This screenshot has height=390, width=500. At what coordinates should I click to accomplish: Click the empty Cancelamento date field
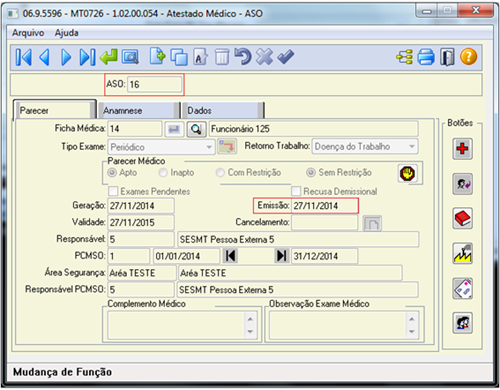coord(325,222)
